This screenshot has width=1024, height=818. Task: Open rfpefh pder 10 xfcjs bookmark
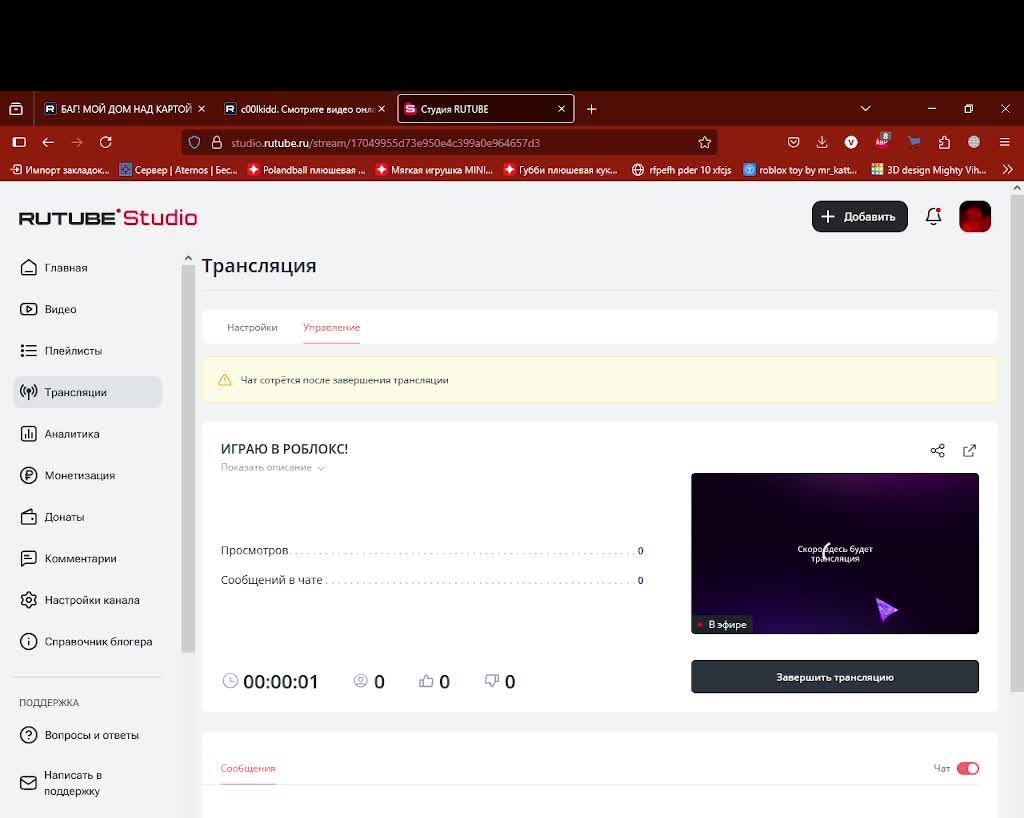[681, 170]
